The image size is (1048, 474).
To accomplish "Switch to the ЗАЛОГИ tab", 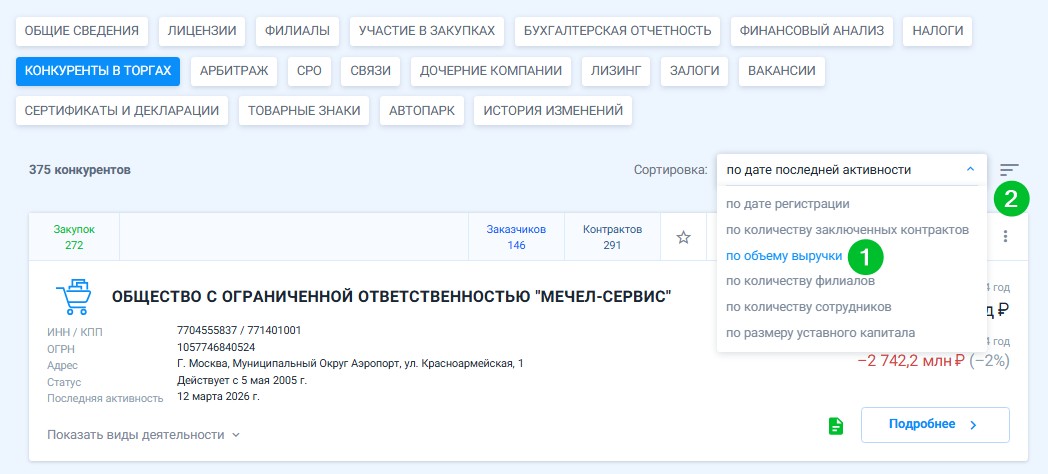I will tap(694, 71).
